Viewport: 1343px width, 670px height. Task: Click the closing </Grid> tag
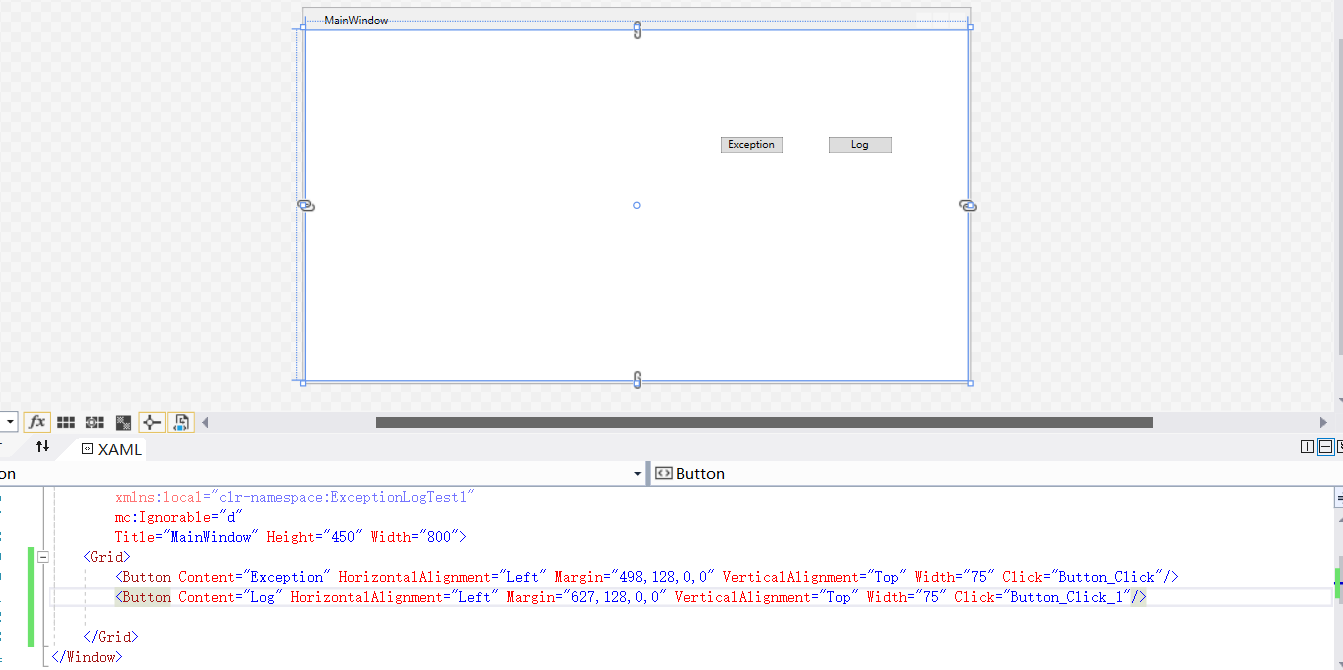click(x=111, y=637)
